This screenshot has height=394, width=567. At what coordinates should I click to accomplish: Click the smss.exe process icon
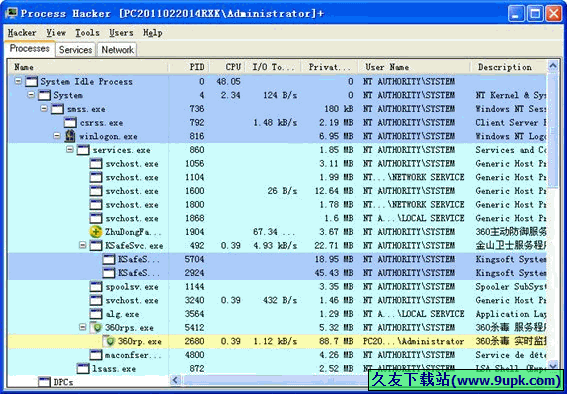57,109
